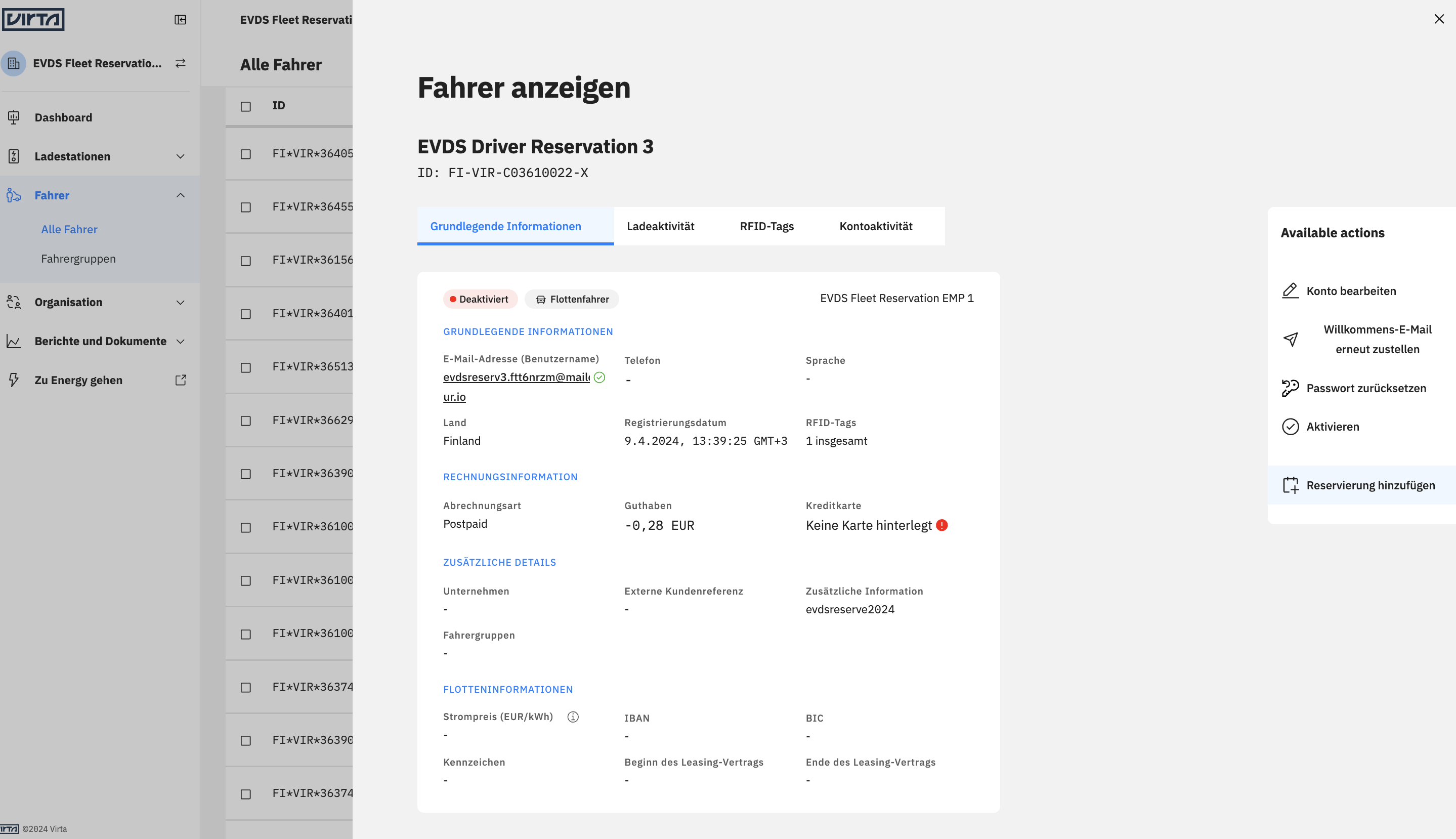Viewport: 1456px width, 839px height.
Task: Click the info icon next to Strompreis (EUR/kWh)
Action: coord(573,717)
